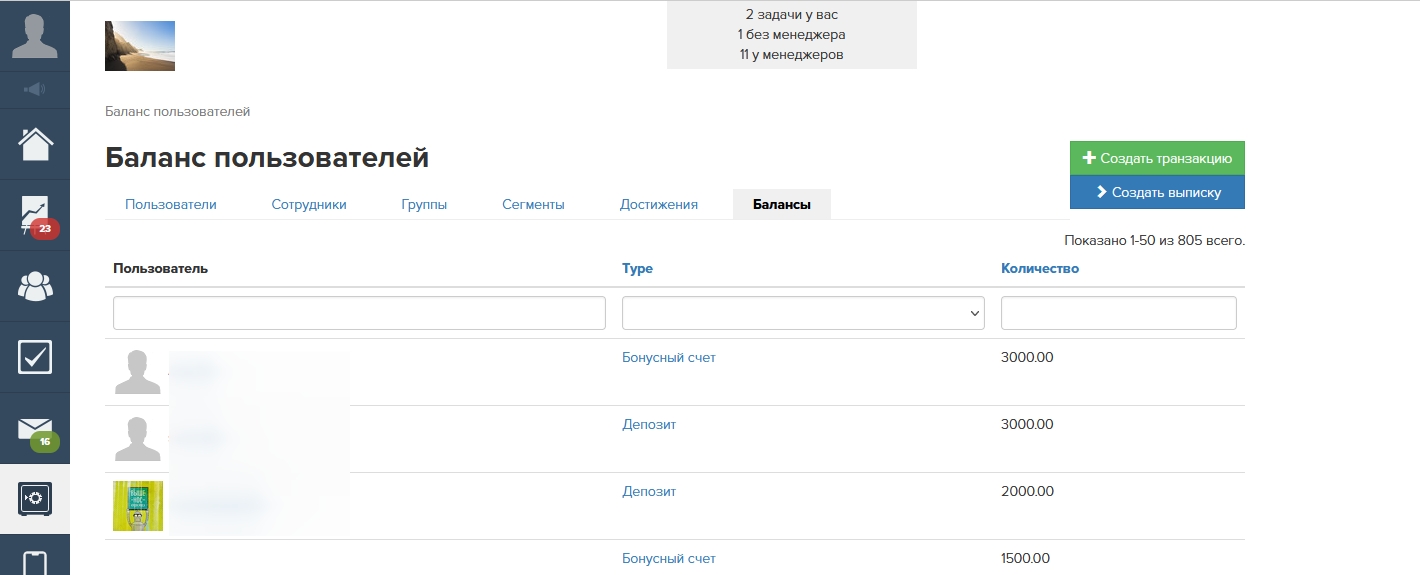This screenshot has width=1420, height=575.
Task: Click the Количество filter input field
Action: click(x=1118, y=313)
